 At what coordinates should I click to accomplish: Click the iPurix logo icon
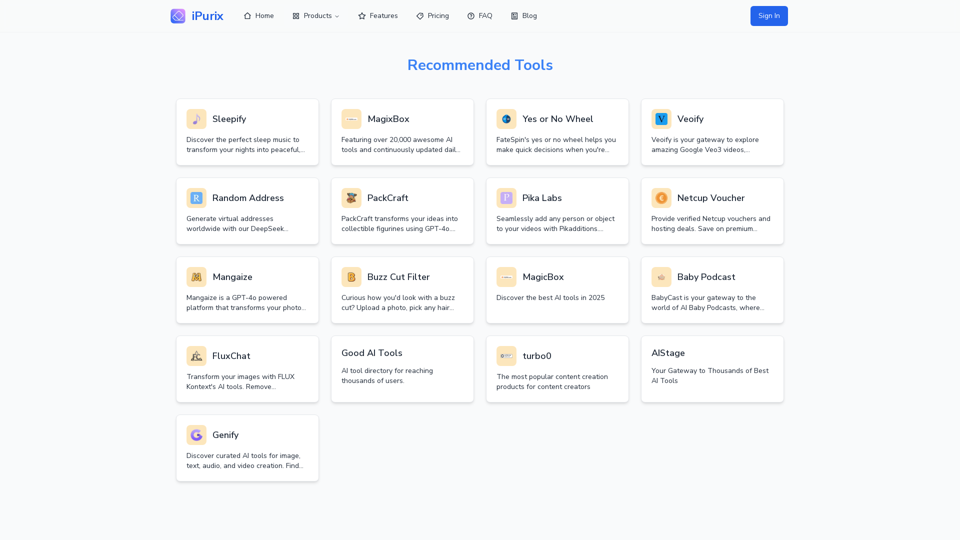click(178, 16)
